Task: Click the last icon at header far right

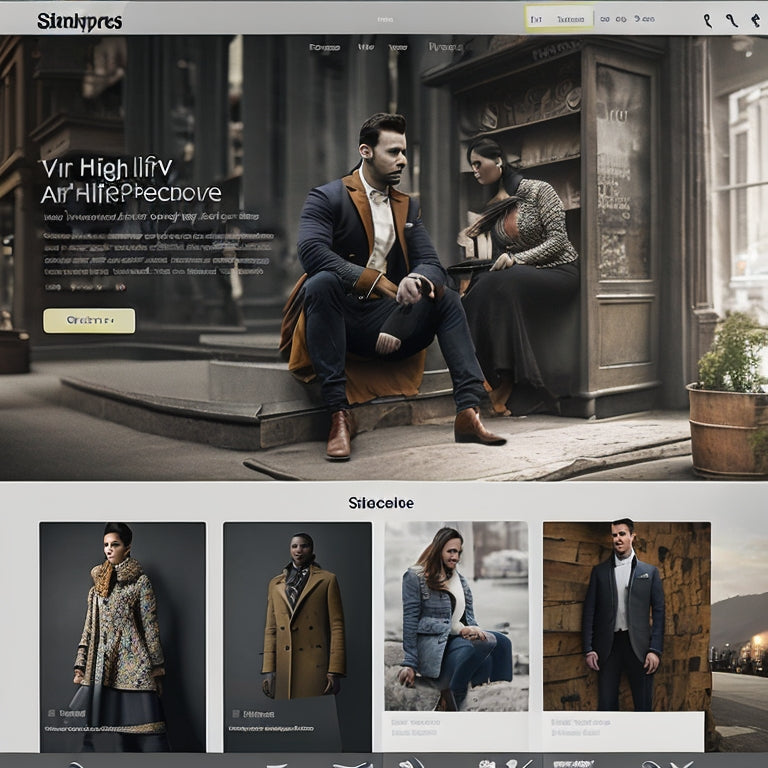Action: pos(755,20)
